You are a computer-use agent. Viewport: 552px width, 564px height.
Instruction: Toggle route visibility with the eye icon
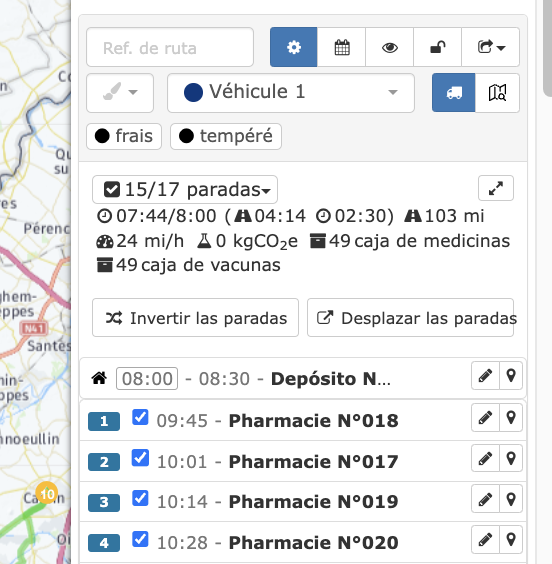(x=389, y=47)
